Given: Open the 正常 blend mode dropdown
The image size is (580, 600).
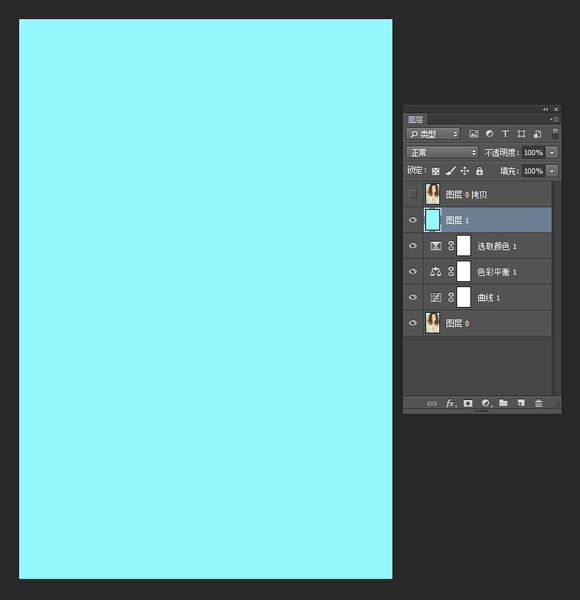Looking at the screenshot, I should click(x=442, y=152).
